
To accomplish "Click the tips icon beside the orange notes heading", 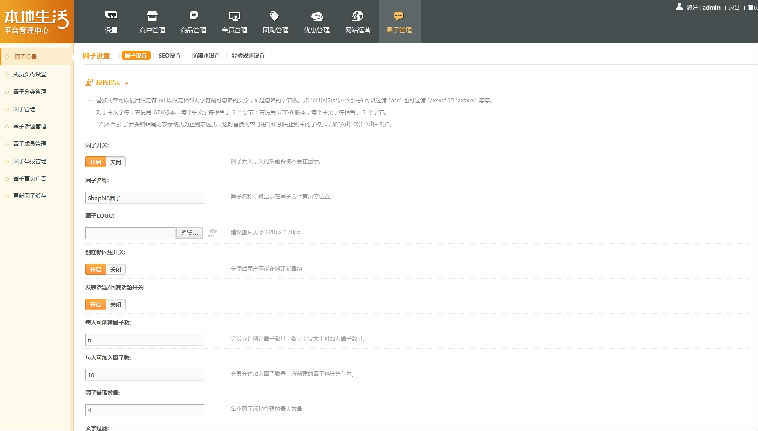I will [x=88, y=83].
